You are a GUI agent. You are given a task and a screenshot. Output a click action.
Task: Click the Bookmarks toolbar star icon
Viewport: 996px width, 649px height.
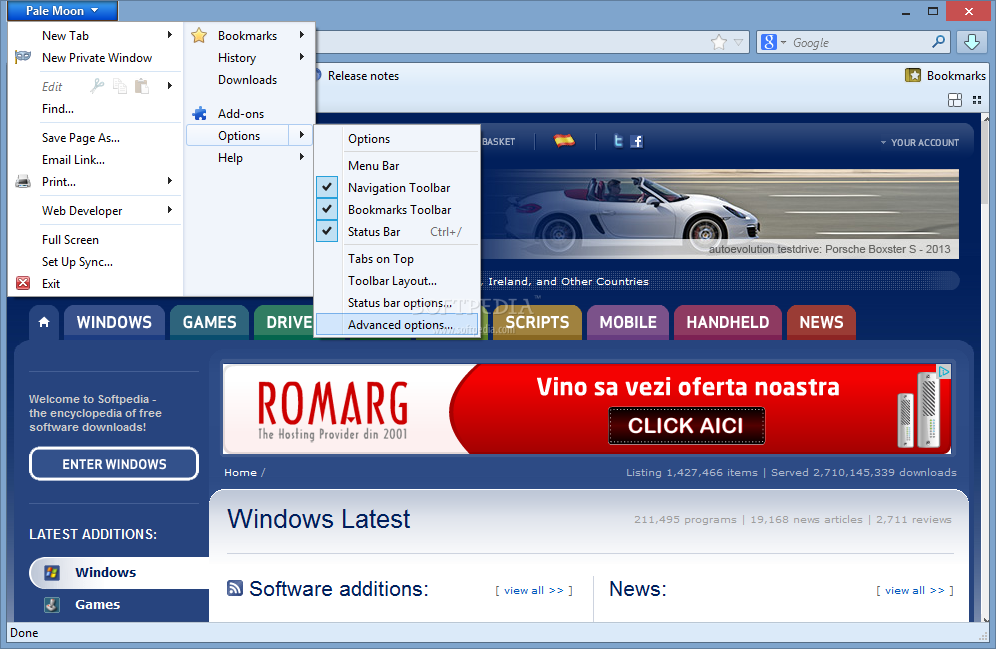[x=913, y=76]
